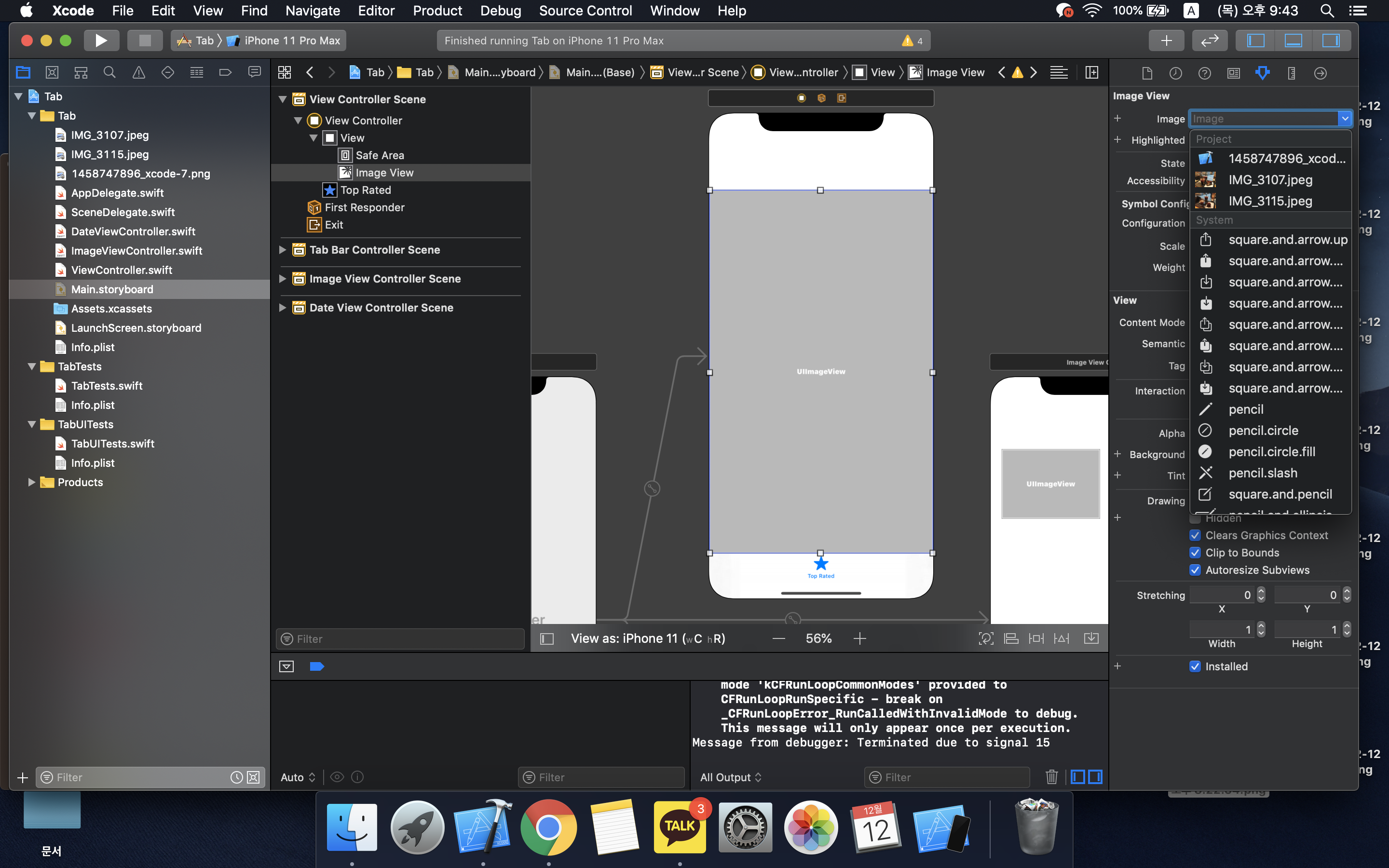Choose IMG_3107.jpeg from the image list
Screen dimensions: 1389x868
(1269, 180)
